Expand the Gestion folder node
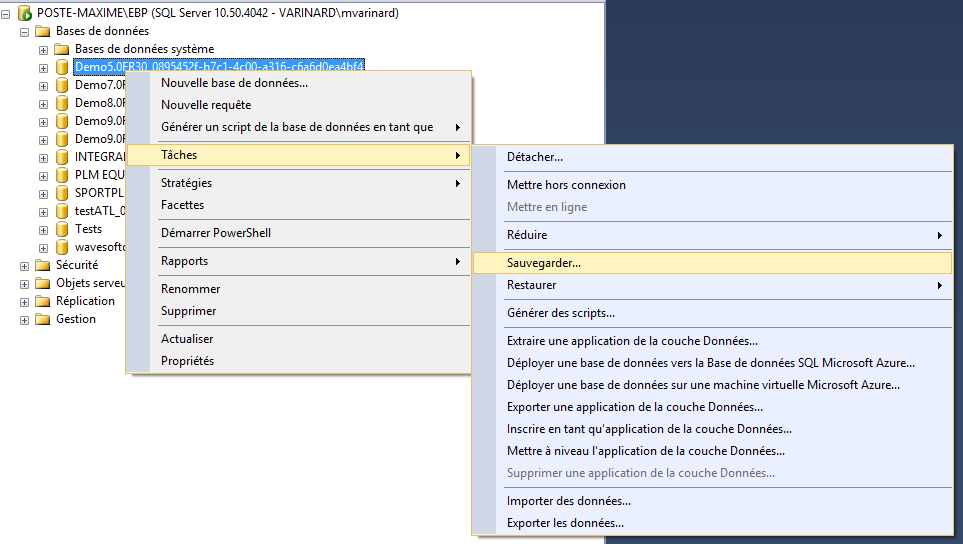 [25, 320]
